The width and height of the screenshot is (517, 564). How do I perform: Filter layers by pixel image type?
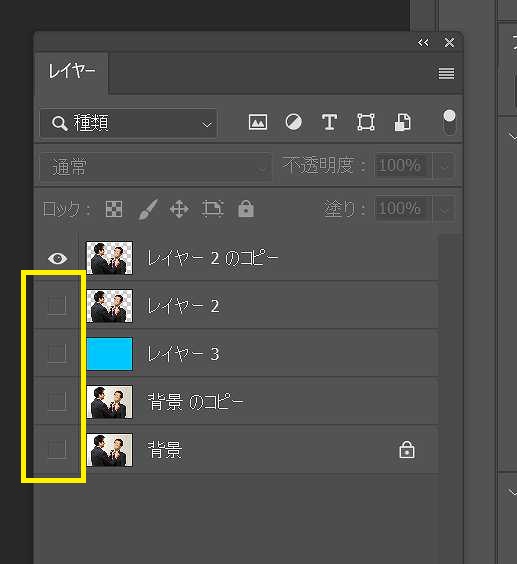click(258, 122)
